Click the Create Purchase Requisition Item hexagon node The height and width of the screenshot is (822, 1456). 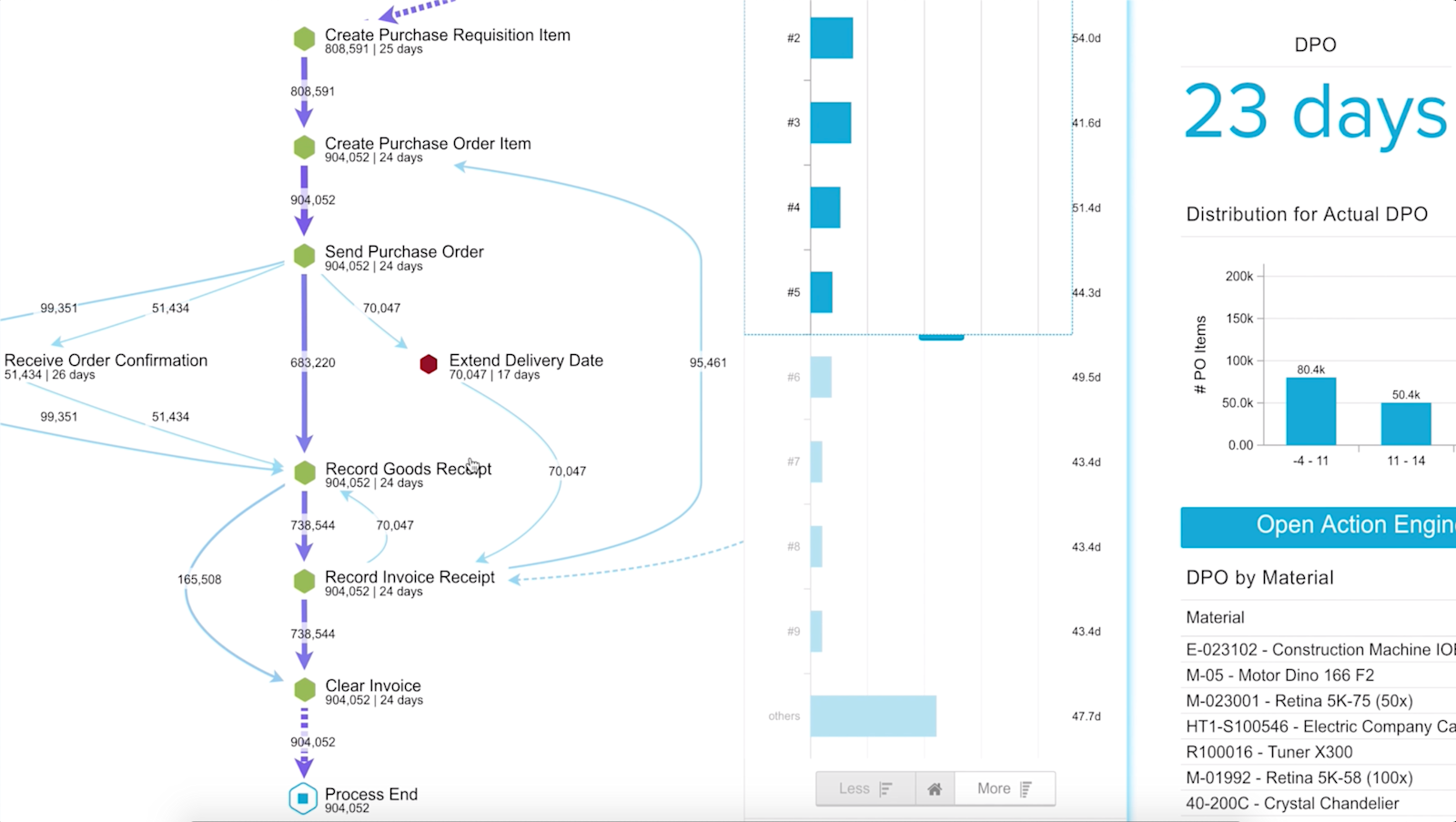[x=304, y=39]
